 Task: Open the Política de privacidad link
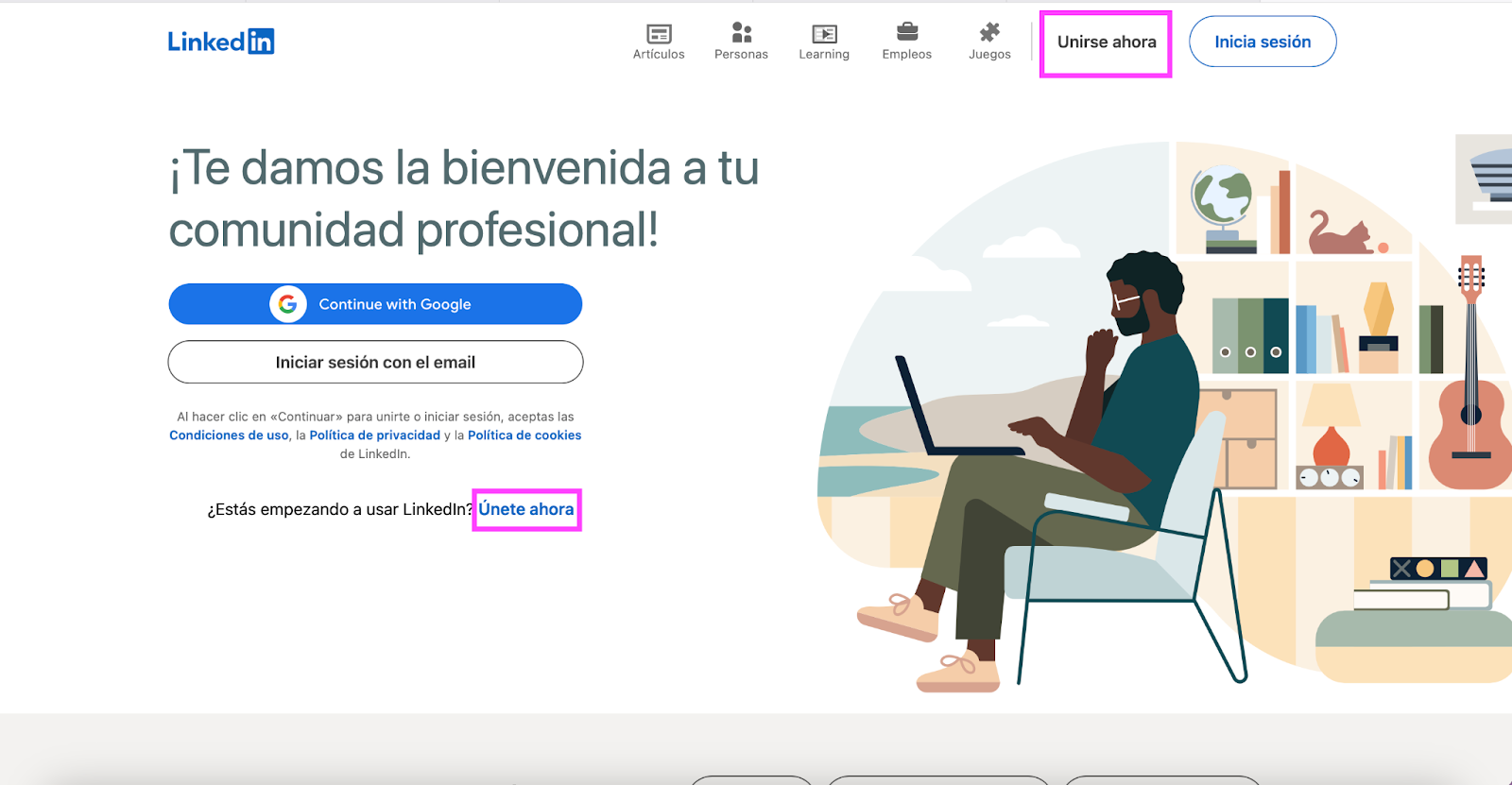[375, 435]
